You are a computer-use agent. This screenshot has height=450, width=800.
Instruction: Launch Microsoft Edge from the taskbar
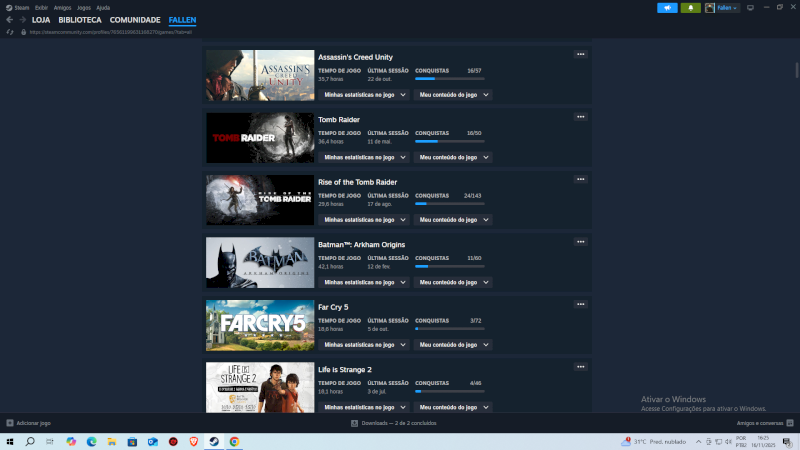[91, 442]
